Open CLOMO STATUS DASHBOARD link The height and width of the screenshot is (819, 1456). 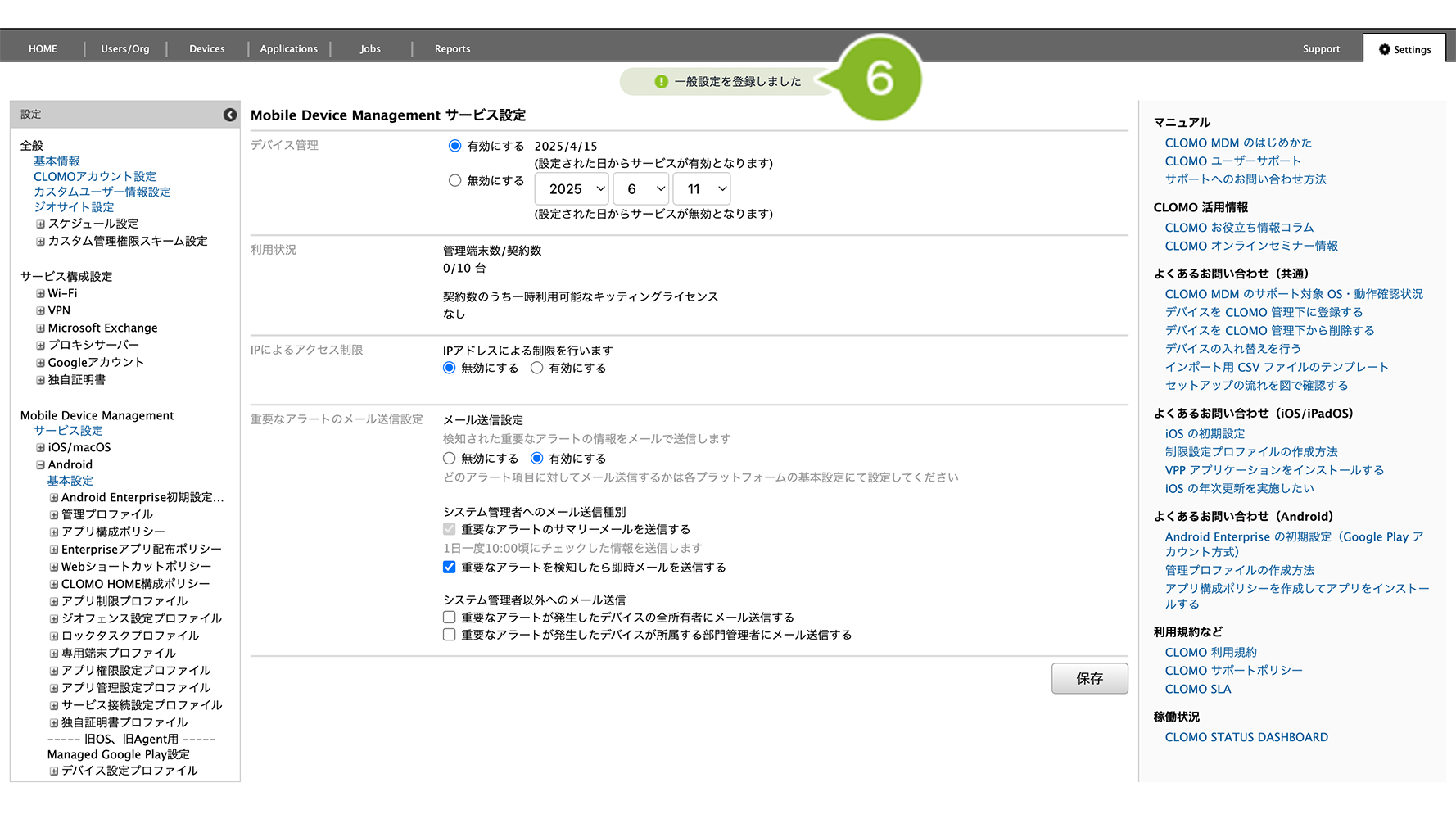(x=1246, y=737)
